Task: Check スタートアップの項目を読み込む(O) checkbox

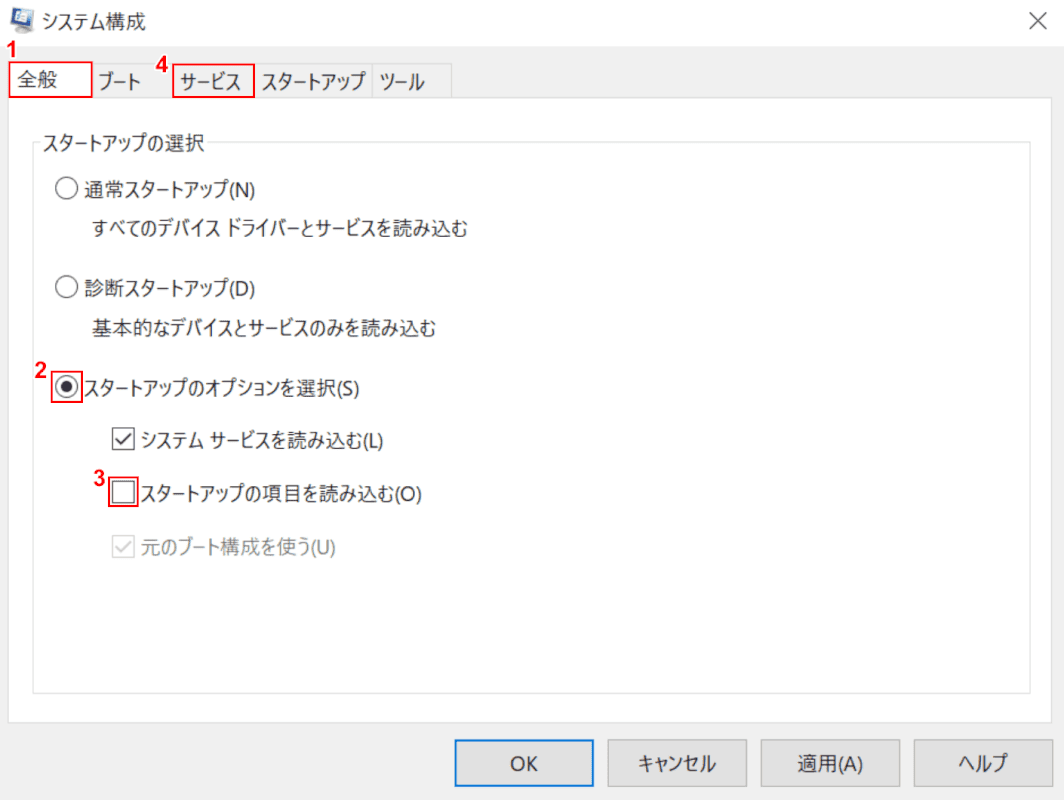Action: click(x=123, y=492)
